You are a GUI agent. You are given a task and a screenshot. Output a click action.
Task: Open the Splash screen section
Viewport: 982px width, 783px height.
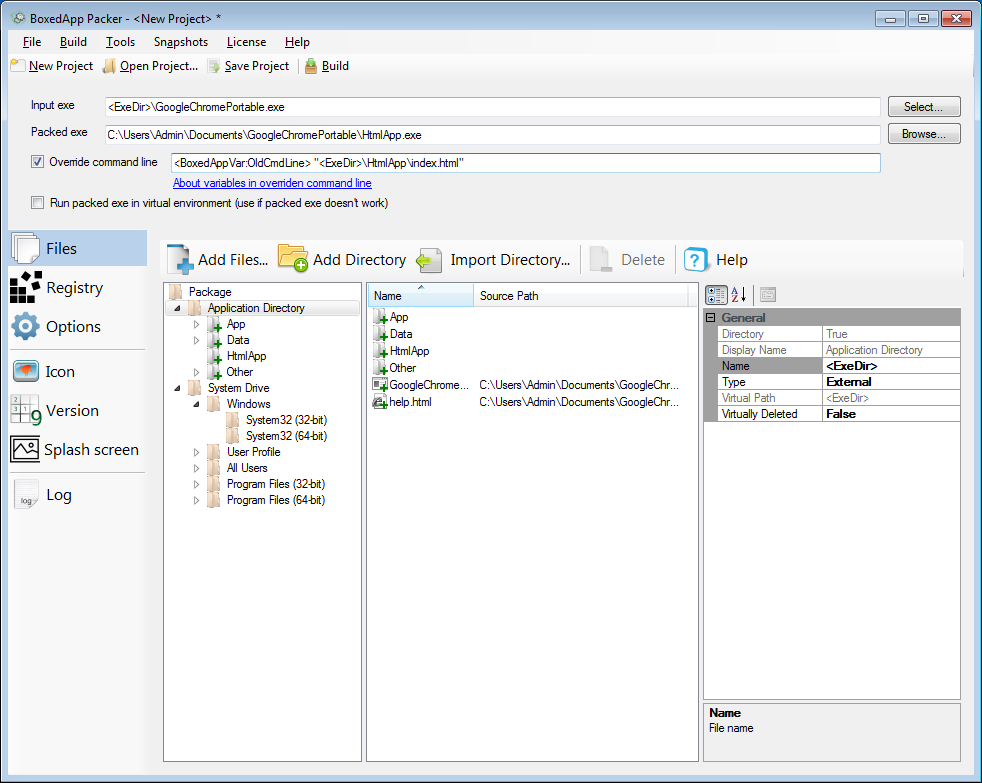click(x=75, y=450)
